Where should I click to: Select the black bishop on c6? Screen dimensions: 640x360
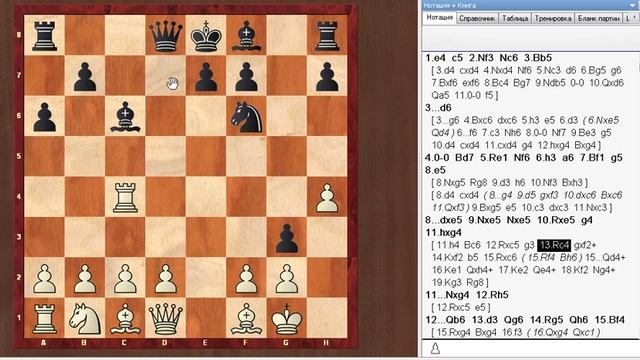(x=125, y=117)
